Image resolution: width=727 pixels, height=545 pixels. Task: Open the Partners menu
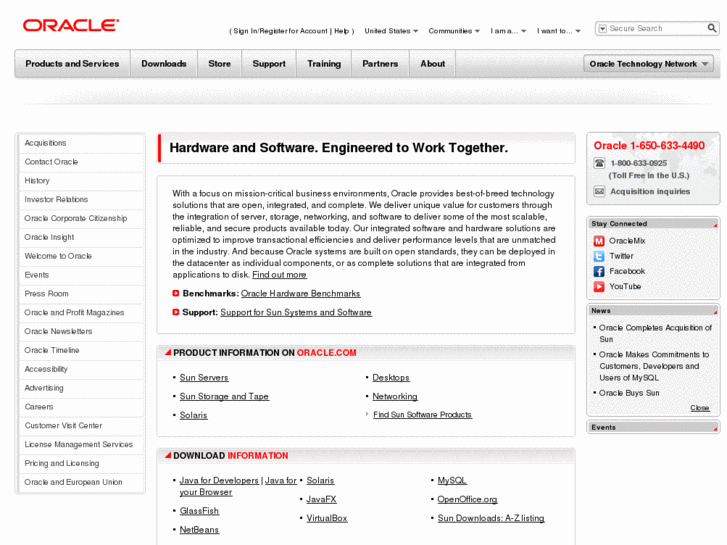pyautogui.click(x=380, y=64)
